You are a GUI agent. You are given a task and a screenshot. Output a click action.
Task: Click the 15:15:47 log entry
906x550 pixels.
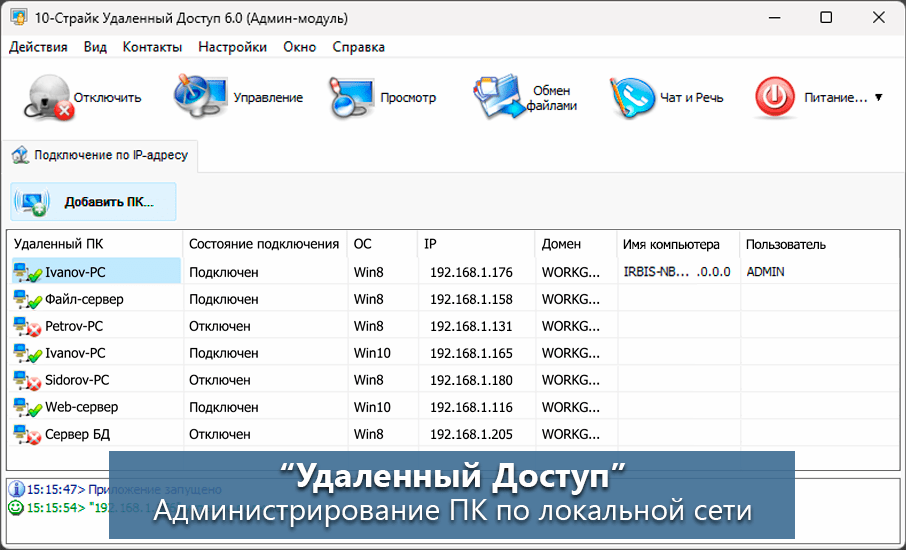[124, 489]
